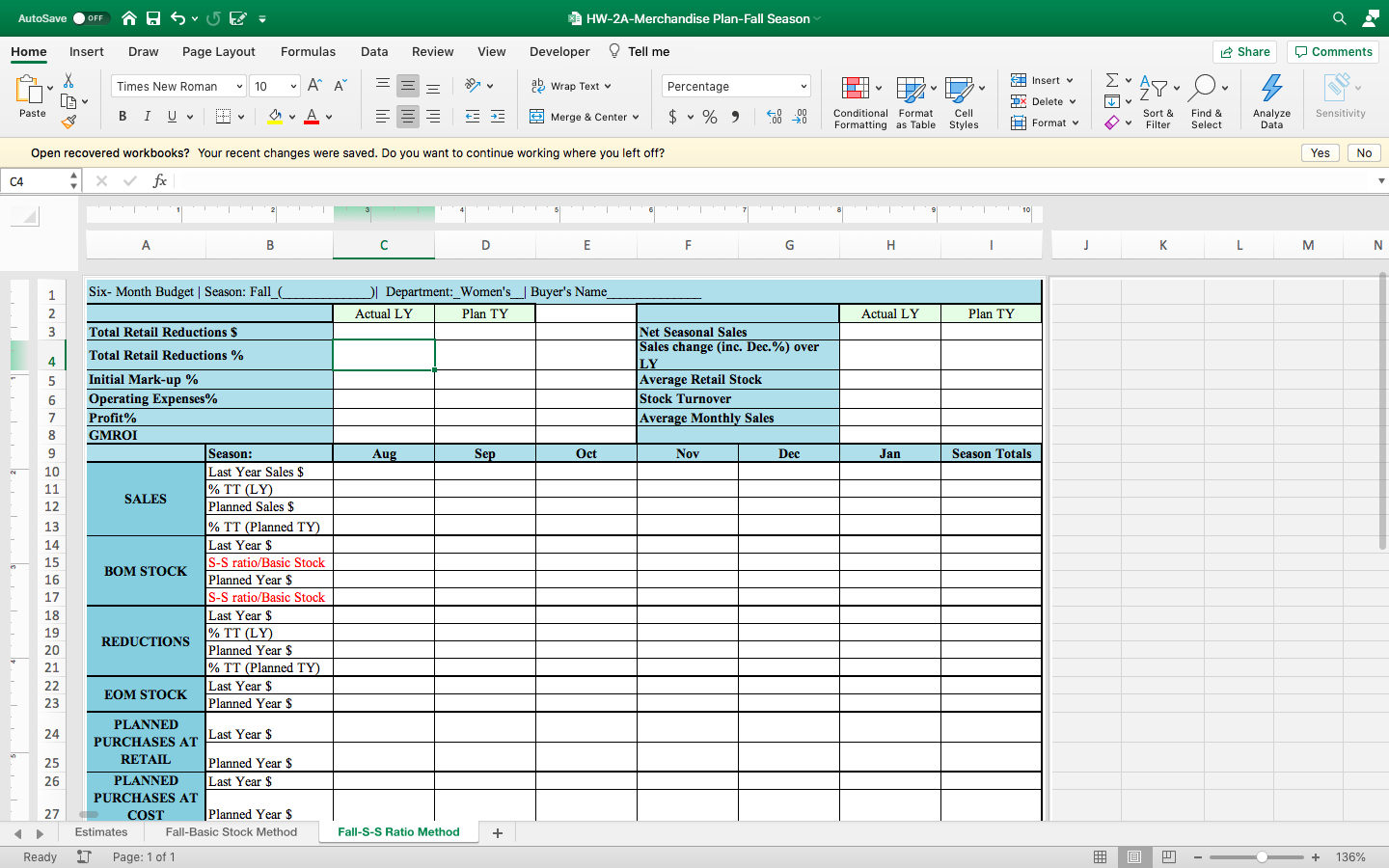This screenshot has width=1389, height=868.
Task: Apply AutoSum with the sigma icon
Action: click(x=1112, y=81)
